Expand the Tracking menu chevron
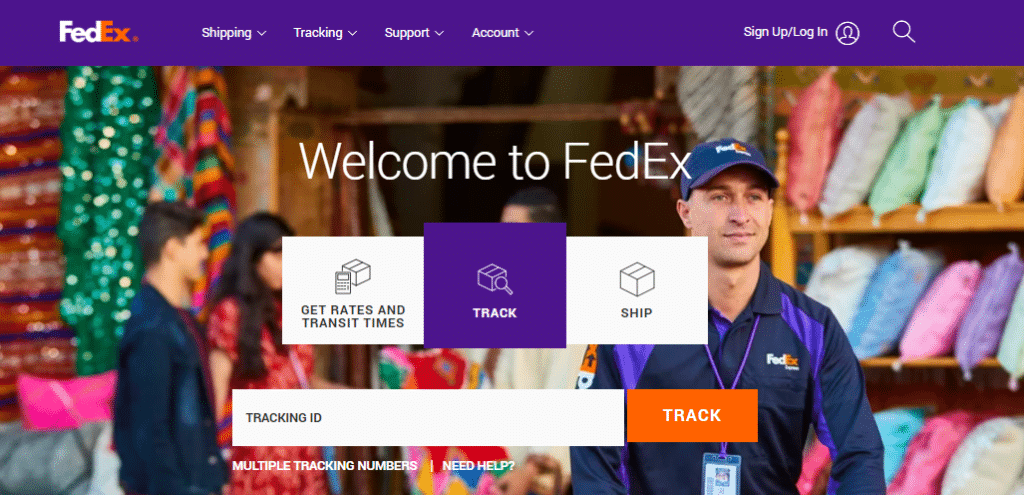Screen dimensions: 1024x495 (353, 33)
